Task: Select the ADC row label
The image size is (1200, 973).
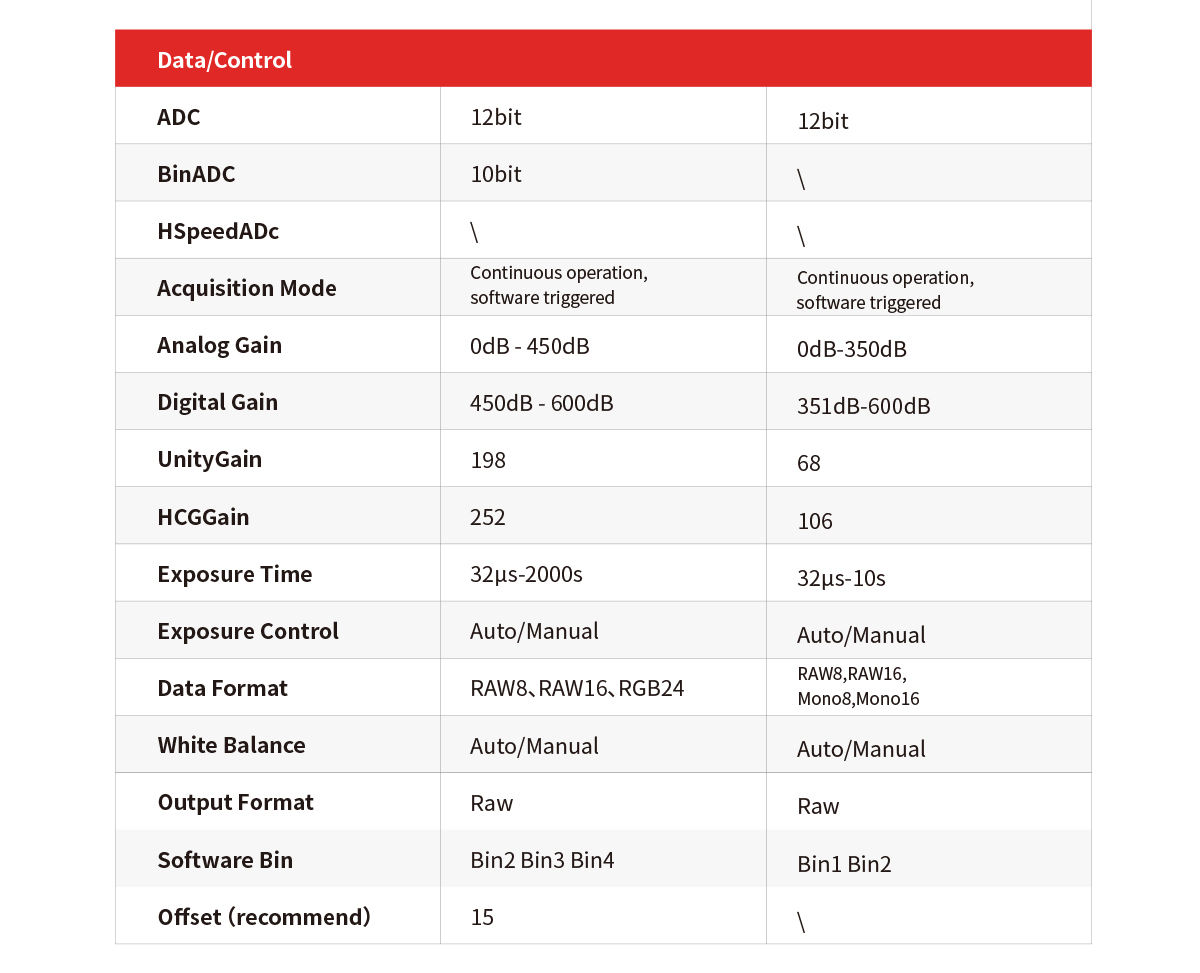Action: (179, 117)
